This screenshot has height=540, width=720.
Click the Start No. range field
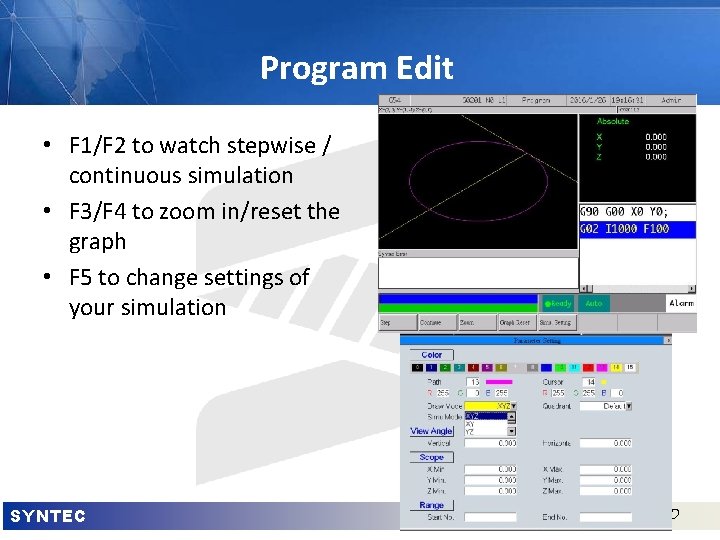490,518
